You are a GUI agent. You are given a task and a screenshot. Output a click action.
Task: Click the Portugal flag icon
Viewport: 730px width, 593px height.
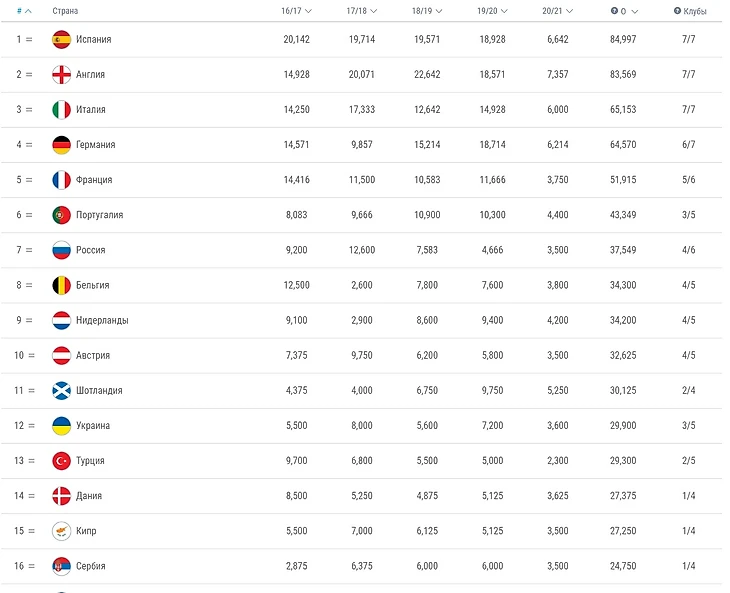(61, 215)
